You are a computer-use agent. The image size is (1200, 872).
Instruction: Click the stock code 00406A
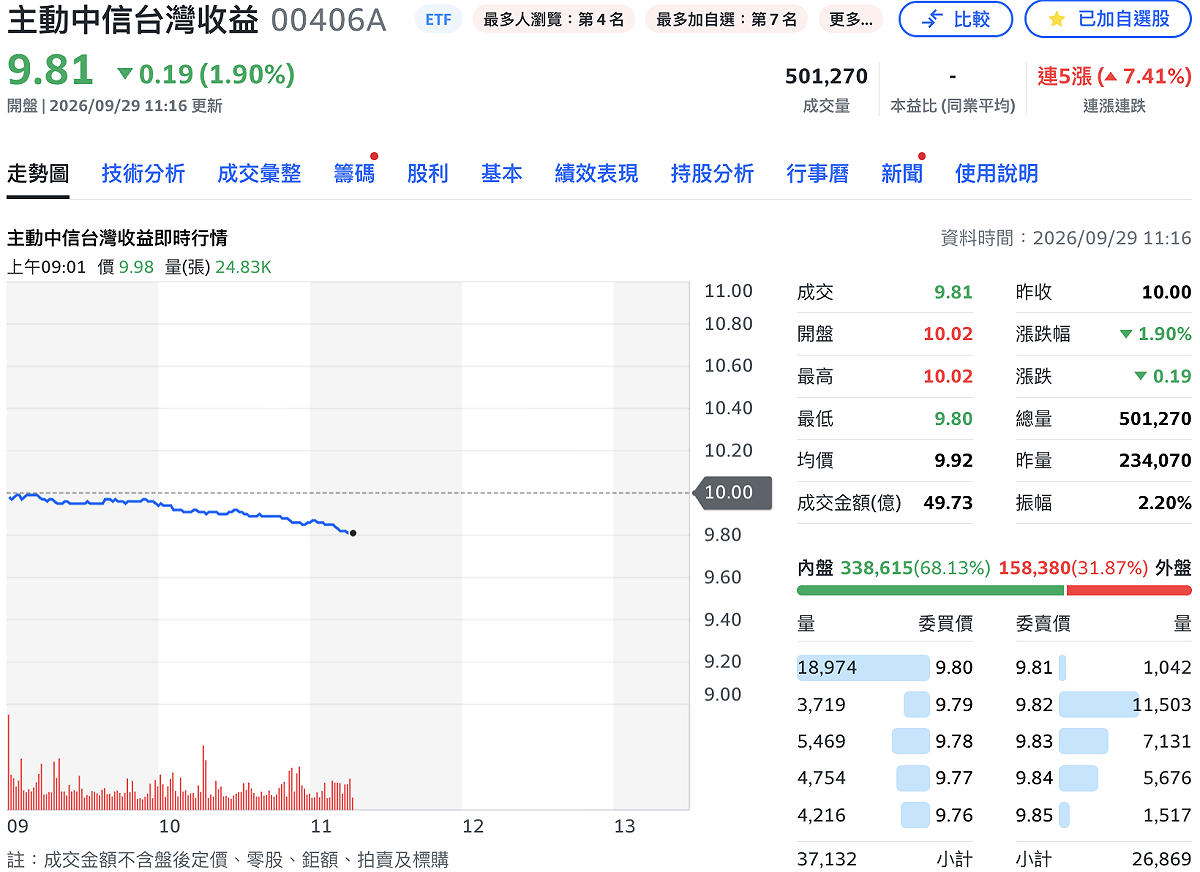pos(328,19)
